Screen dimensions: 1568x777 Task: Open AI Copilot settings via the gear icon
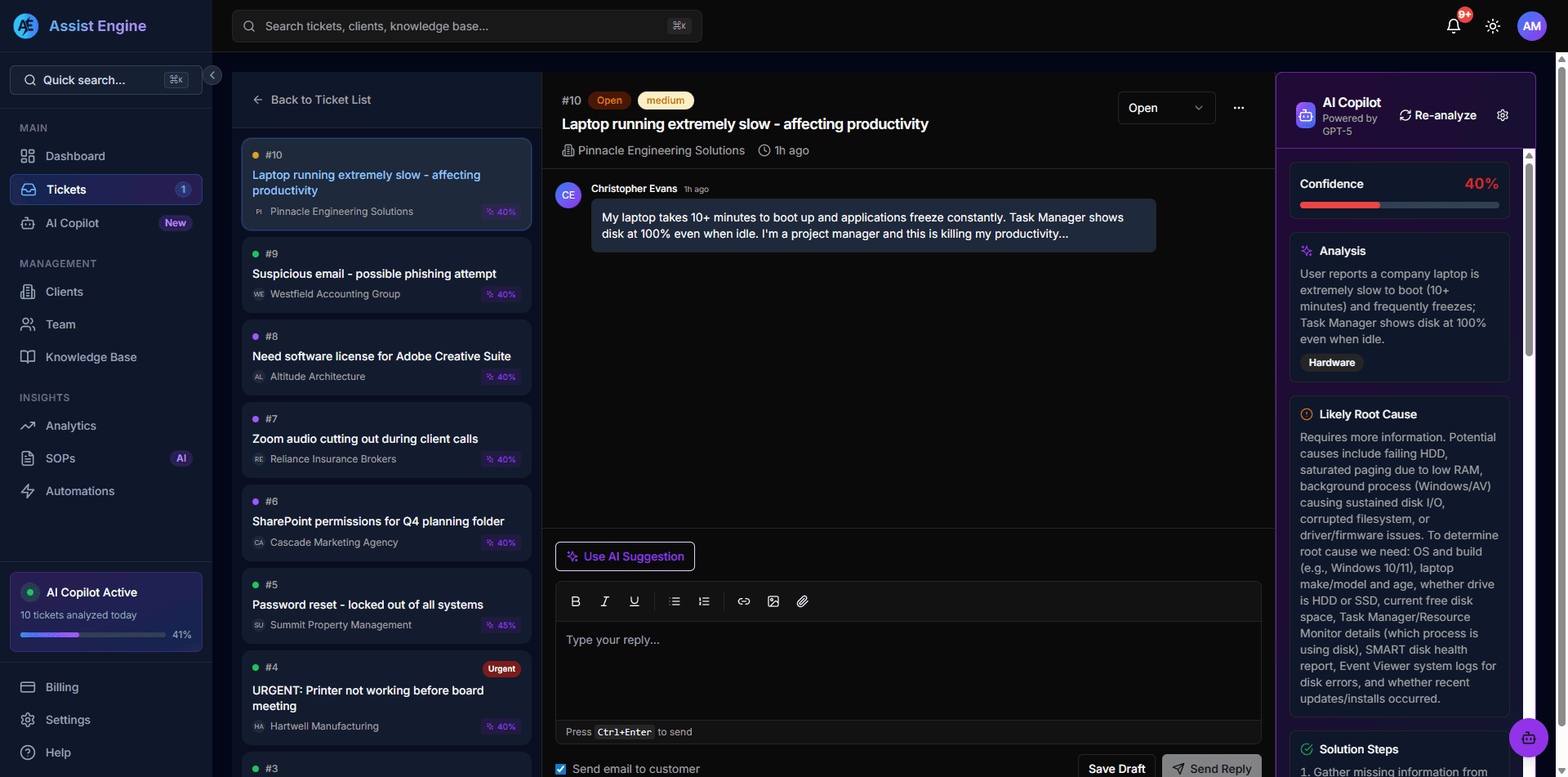click(1503, 115)
